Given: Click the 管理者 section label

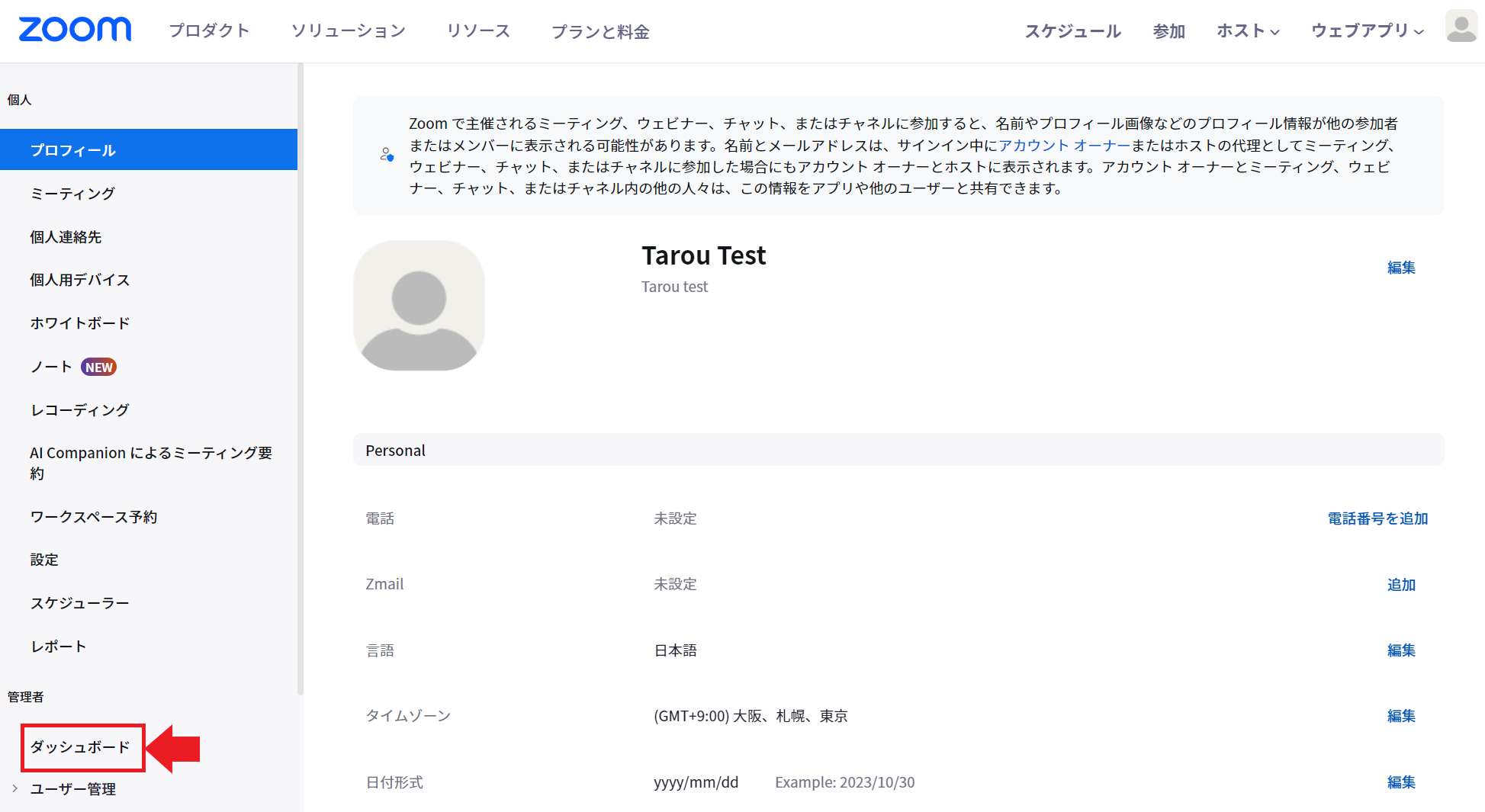Looking at the screenshot, I should (x=25, y=697).
